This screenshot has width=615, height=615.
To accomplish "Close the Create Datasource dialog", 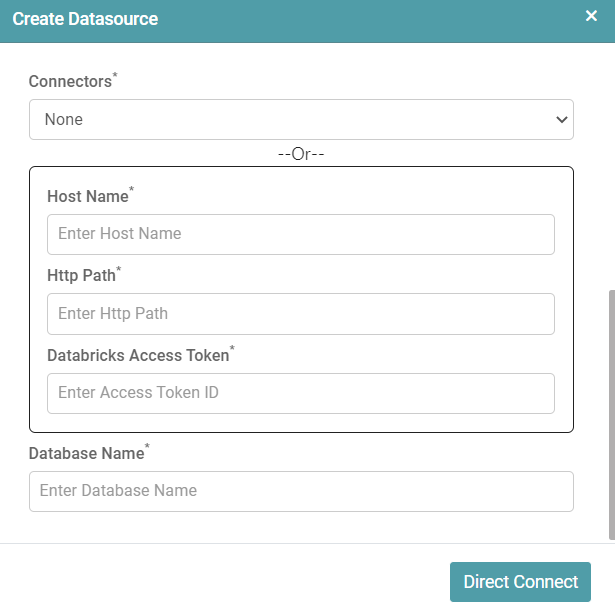I will click(x=591, y=16).
